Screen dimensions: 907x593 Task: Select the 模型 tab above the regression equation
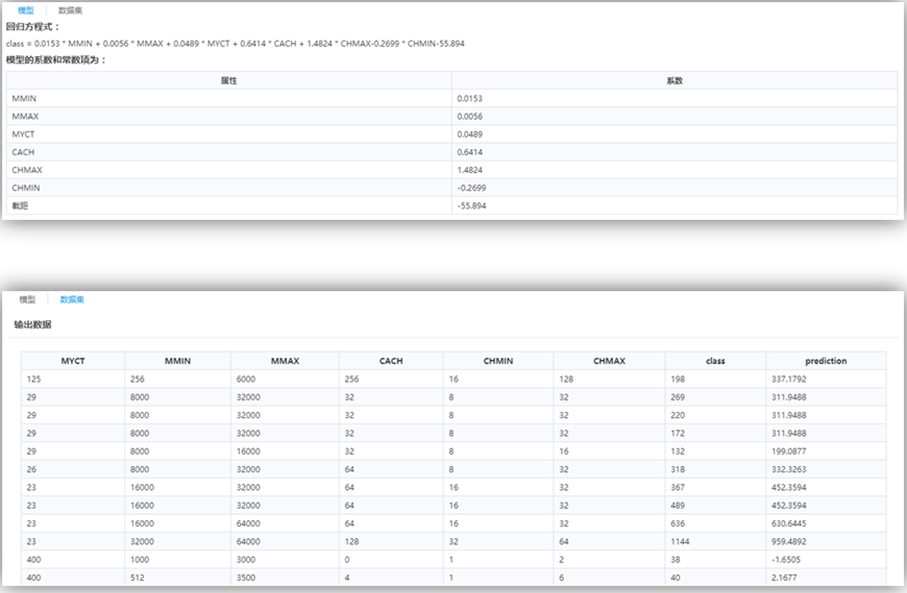click(x=26, y=10)
